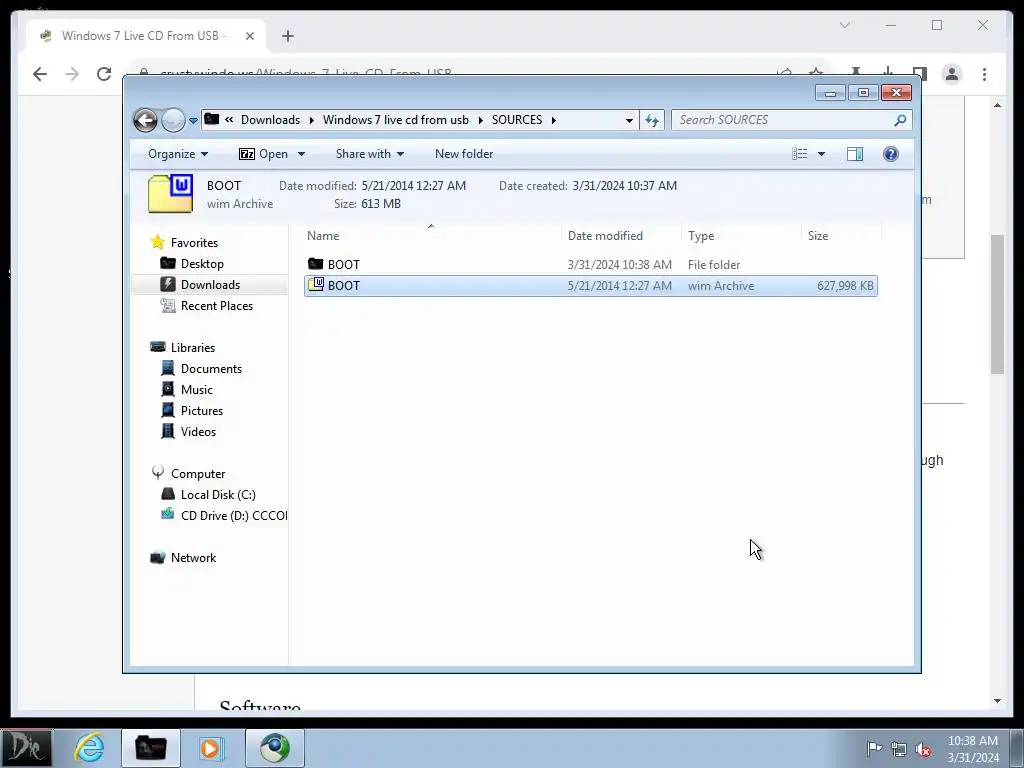Click the Windows Explorer taskbar icon
The height and width of the screenshot is (768, 1024).
click(x=151, y=748)
